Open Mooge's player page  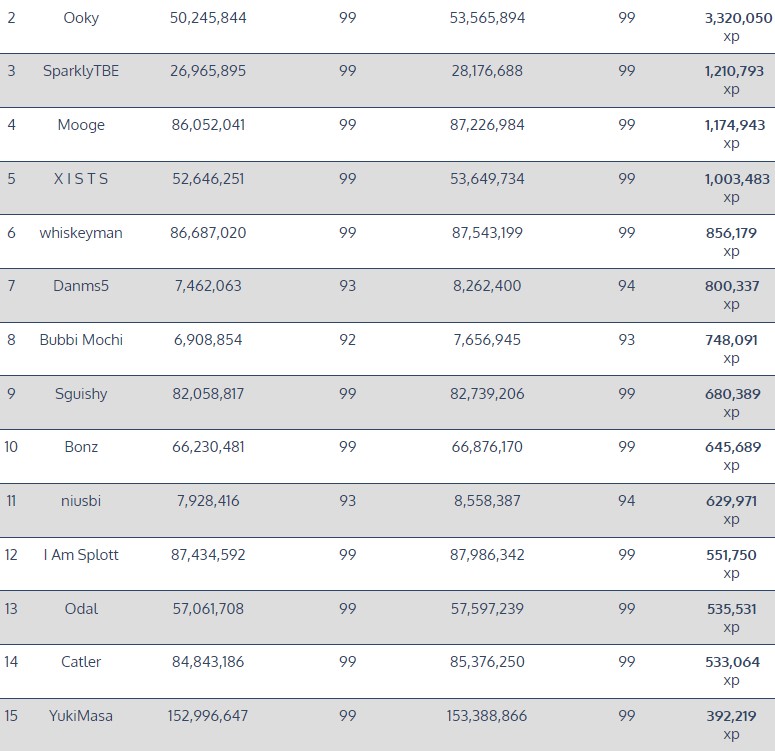coord(81,125)
